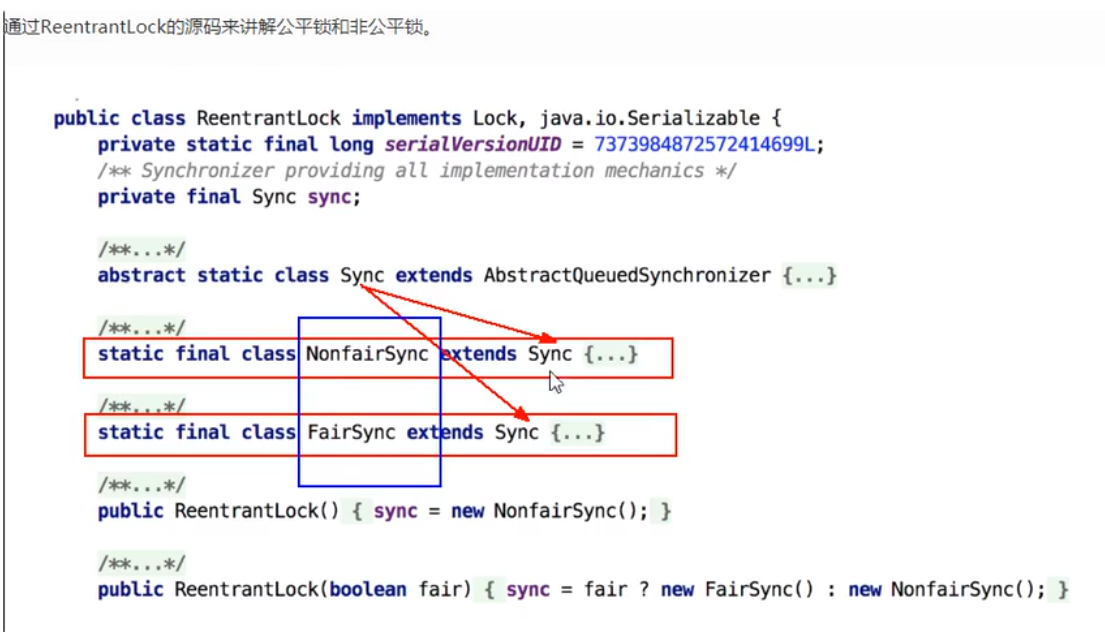Screen dimensions: 1105x632
Task: Expand comment above ReentrantLock(boolean fair) constructor
Action: tap(142, 564)
